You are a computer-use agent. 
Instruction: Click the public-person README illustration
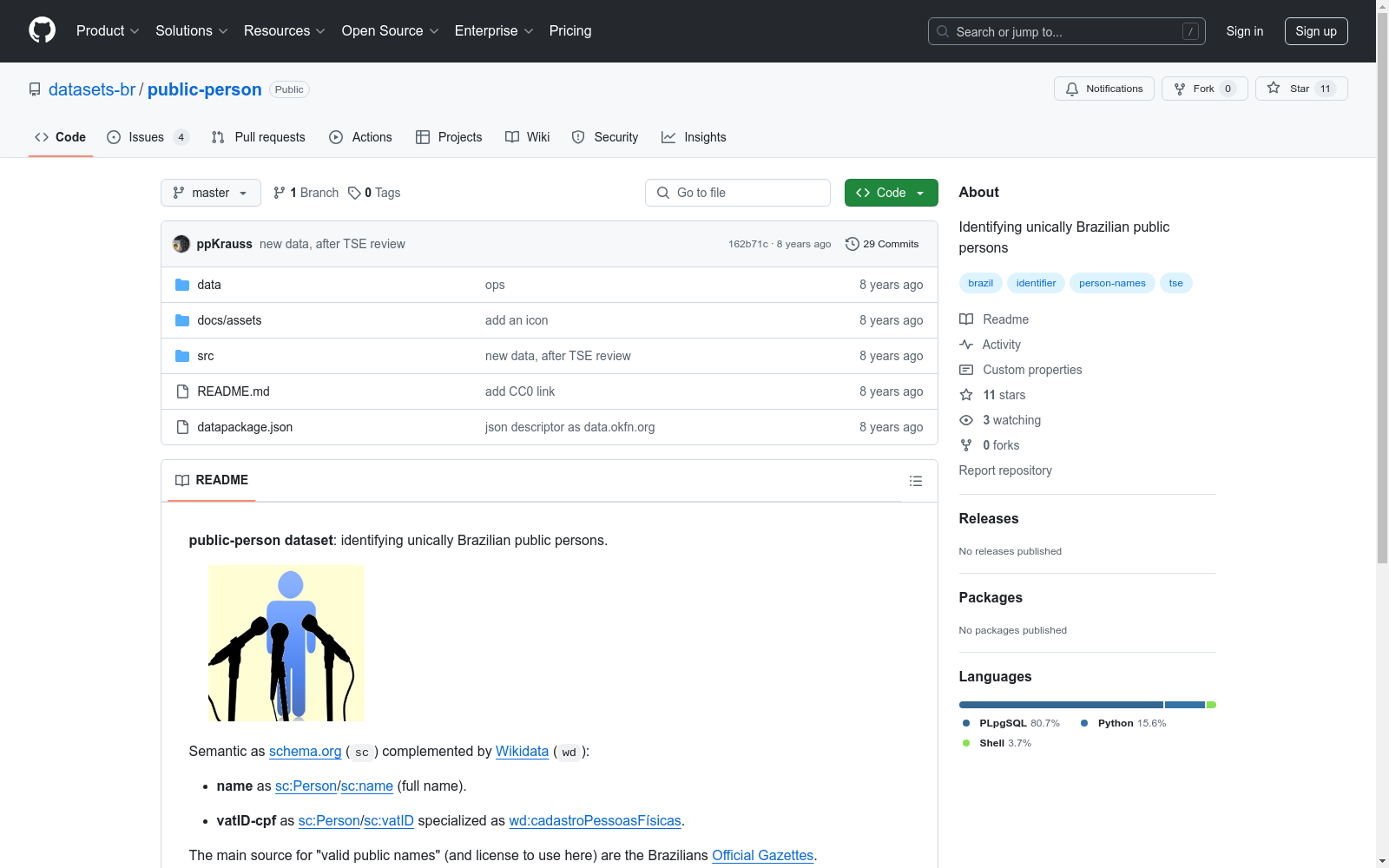[x=286, y=643]
